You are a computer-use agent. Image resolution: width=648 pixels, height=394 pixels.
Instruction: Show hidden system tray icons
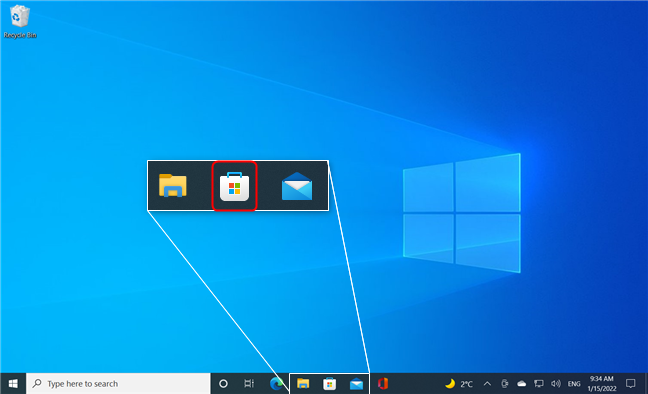[487, 384]
